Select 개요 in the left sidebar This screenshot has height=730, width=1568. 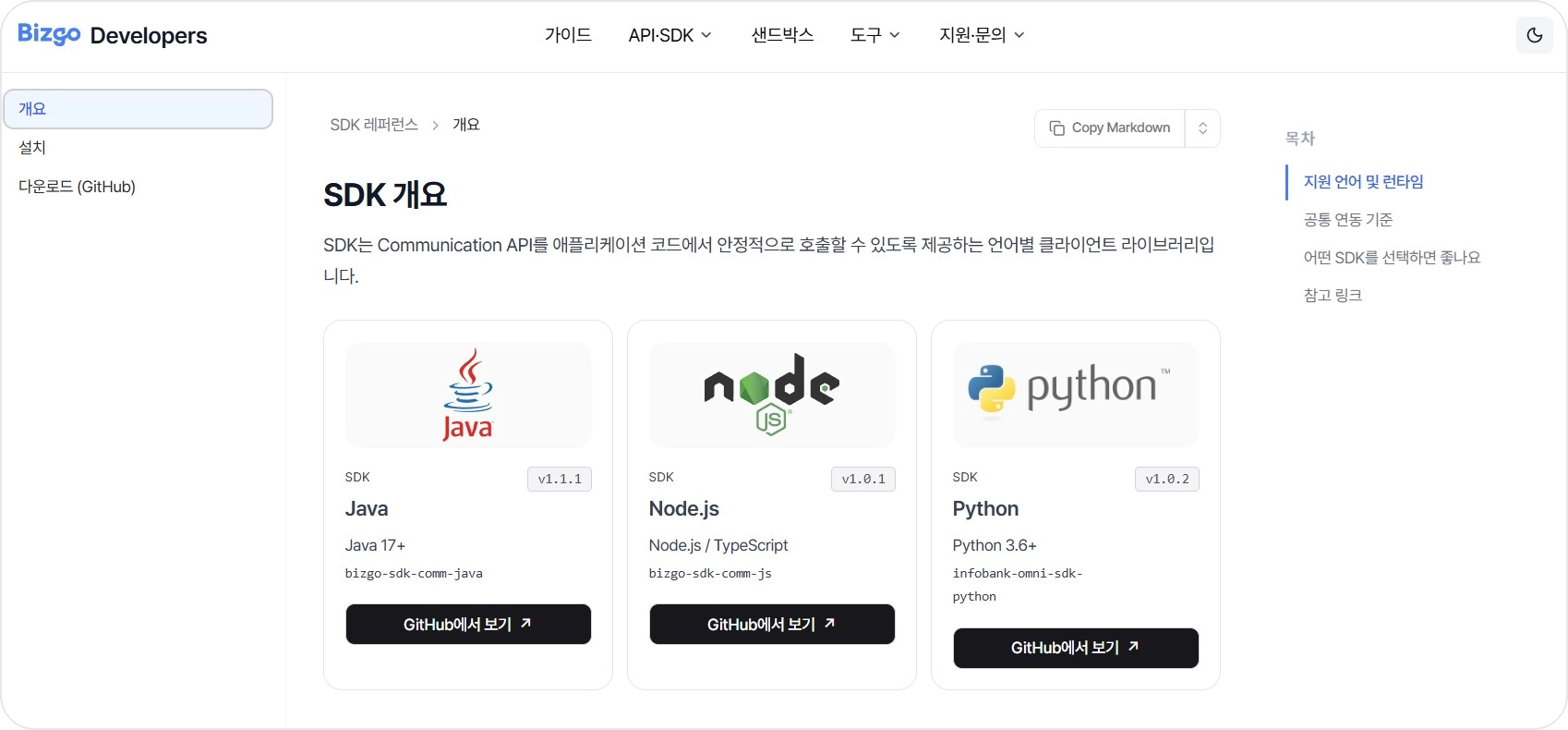point(139,109)
